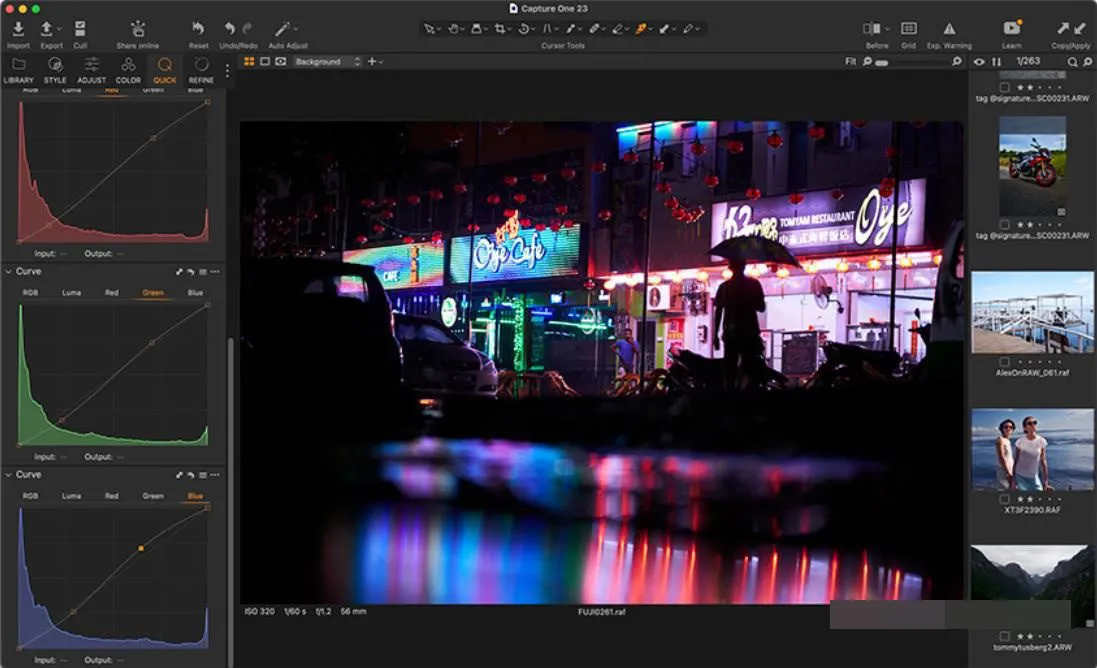Click the Copy adjustments up-arrow icon

pos(1063,28)
